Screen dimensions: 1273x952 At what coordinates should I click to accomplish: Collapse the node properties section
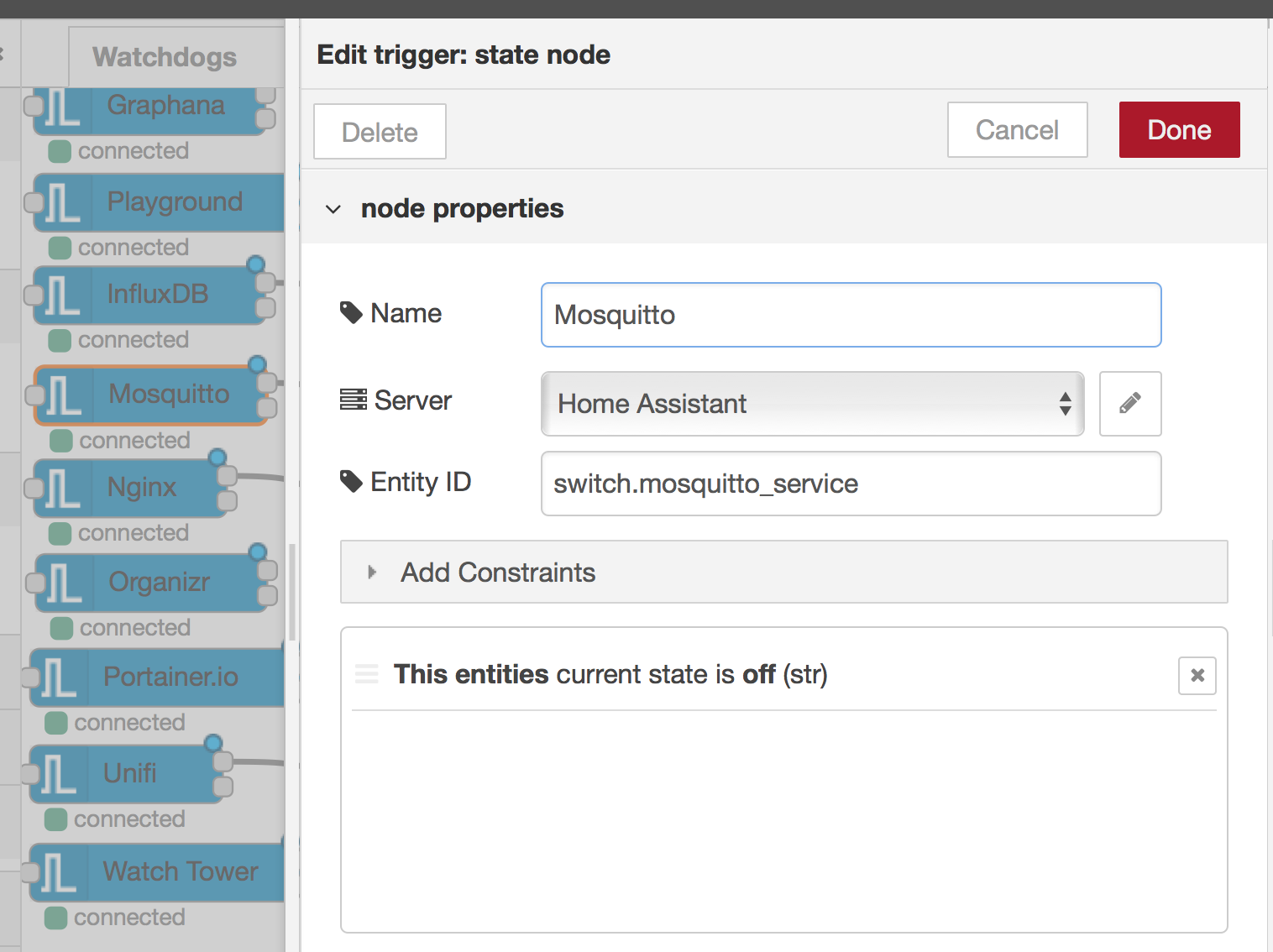point(333,209)
